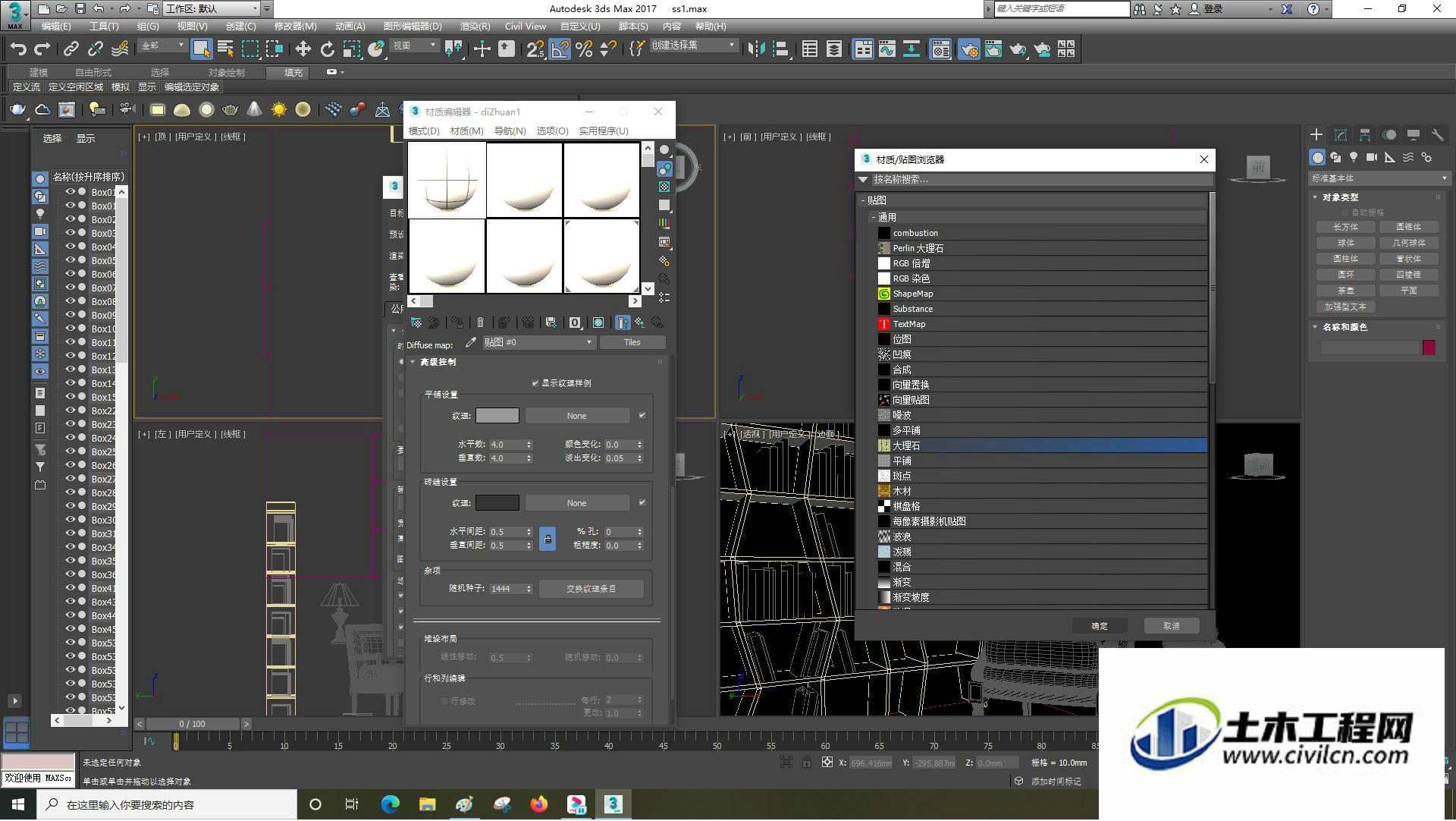
Task: Click the sun light icon in ribbon toolbar
Action: pos(279,110)
